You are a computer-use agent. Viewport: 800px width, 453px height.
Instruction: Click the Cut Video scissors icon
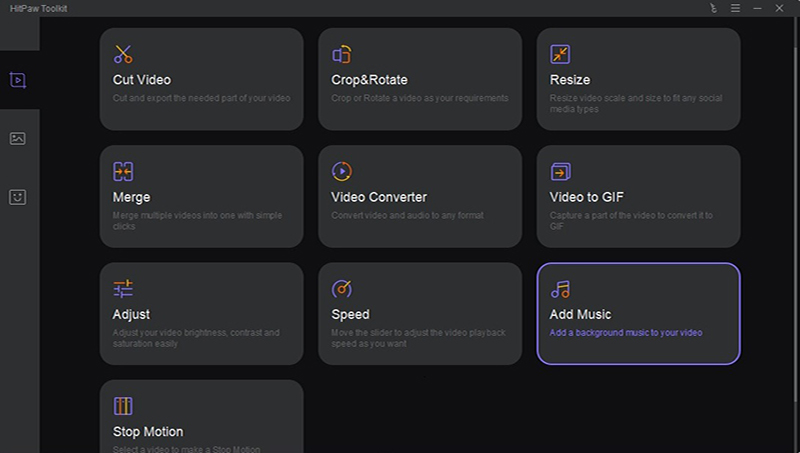(x=123, y=54)
